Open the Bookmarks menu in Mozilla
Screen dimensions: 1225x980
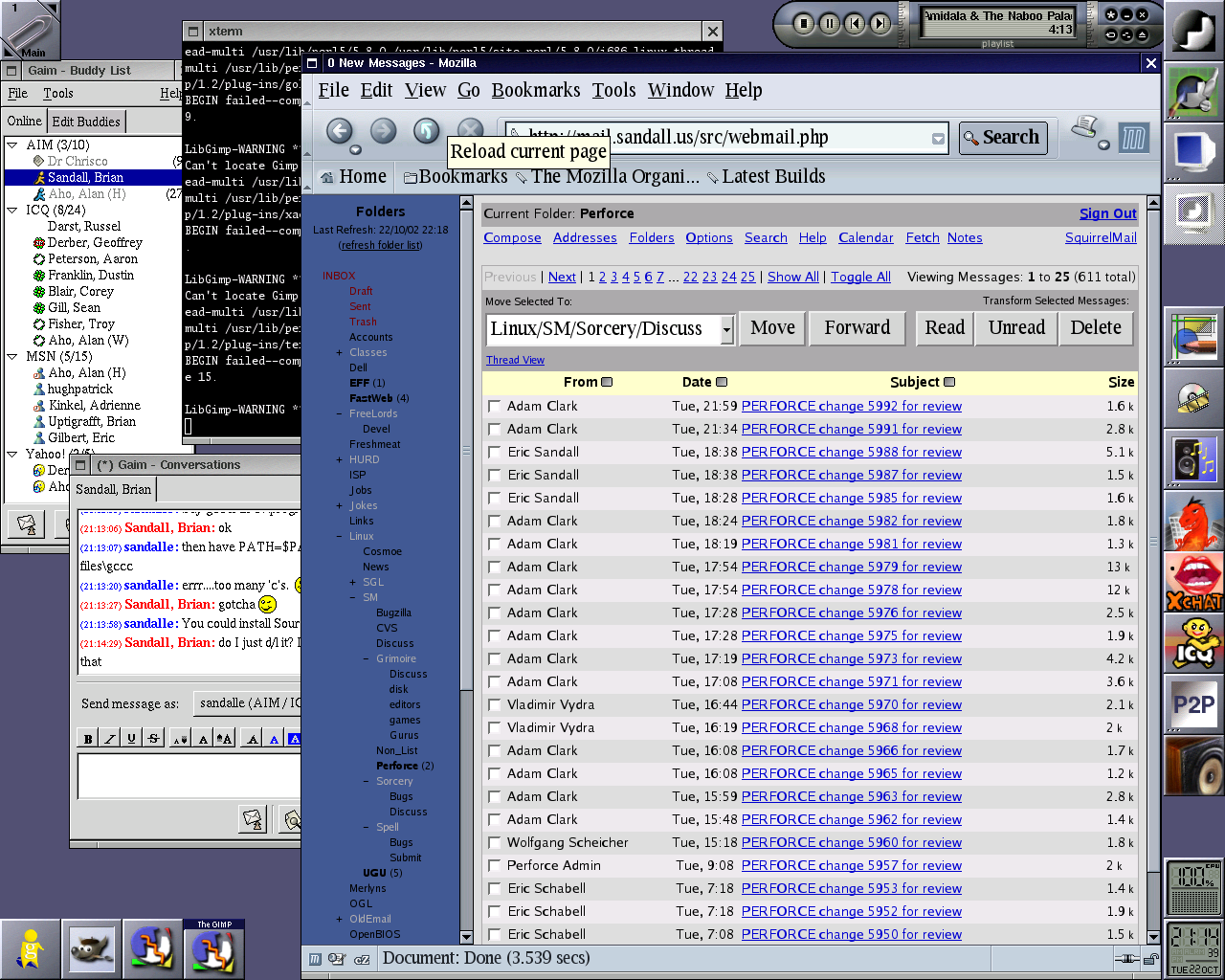pos(535,90)
